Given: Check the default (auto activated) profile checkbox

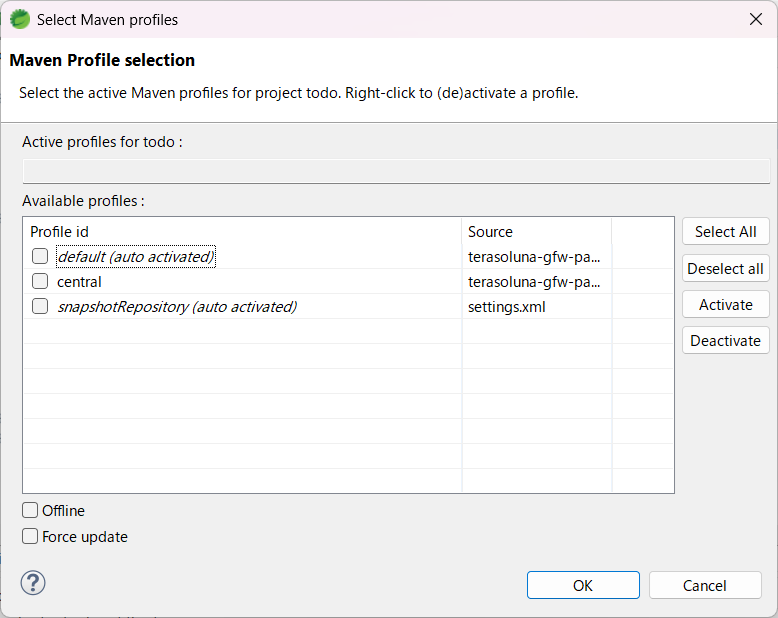Looking at the screenshot, I should coord(40,256).
